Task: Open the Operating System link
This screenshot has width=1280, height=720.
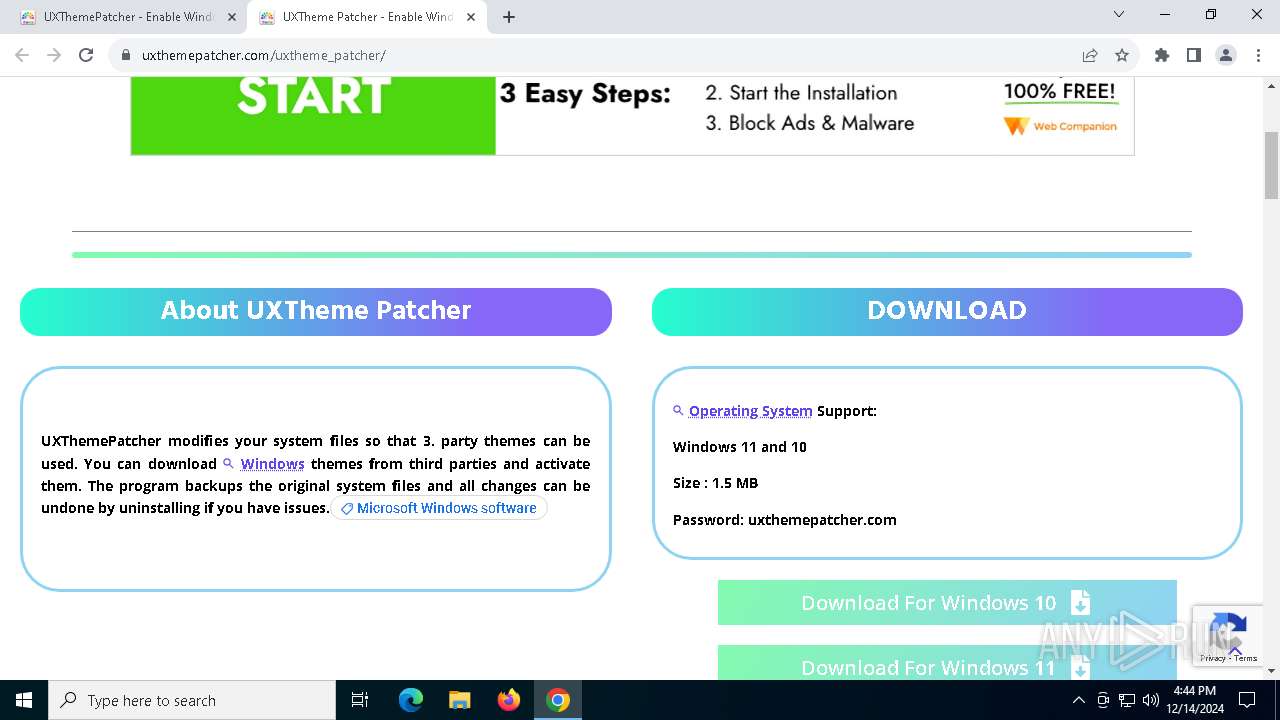Action: click(x=750, y=411)
